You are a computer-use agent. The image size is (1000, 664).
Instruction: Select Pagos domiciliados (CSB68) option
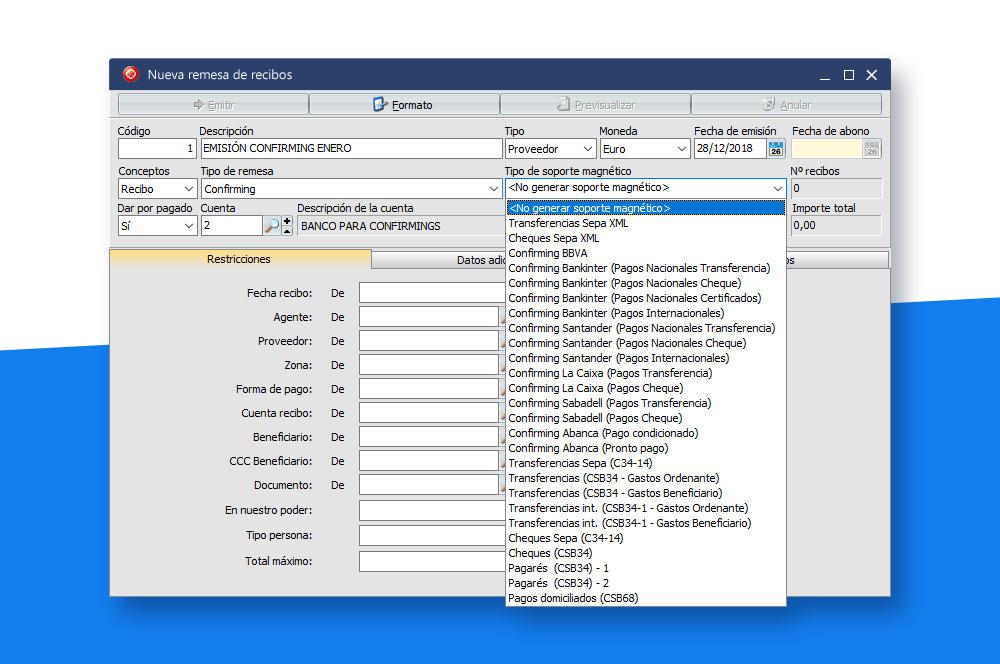(573, 598)
